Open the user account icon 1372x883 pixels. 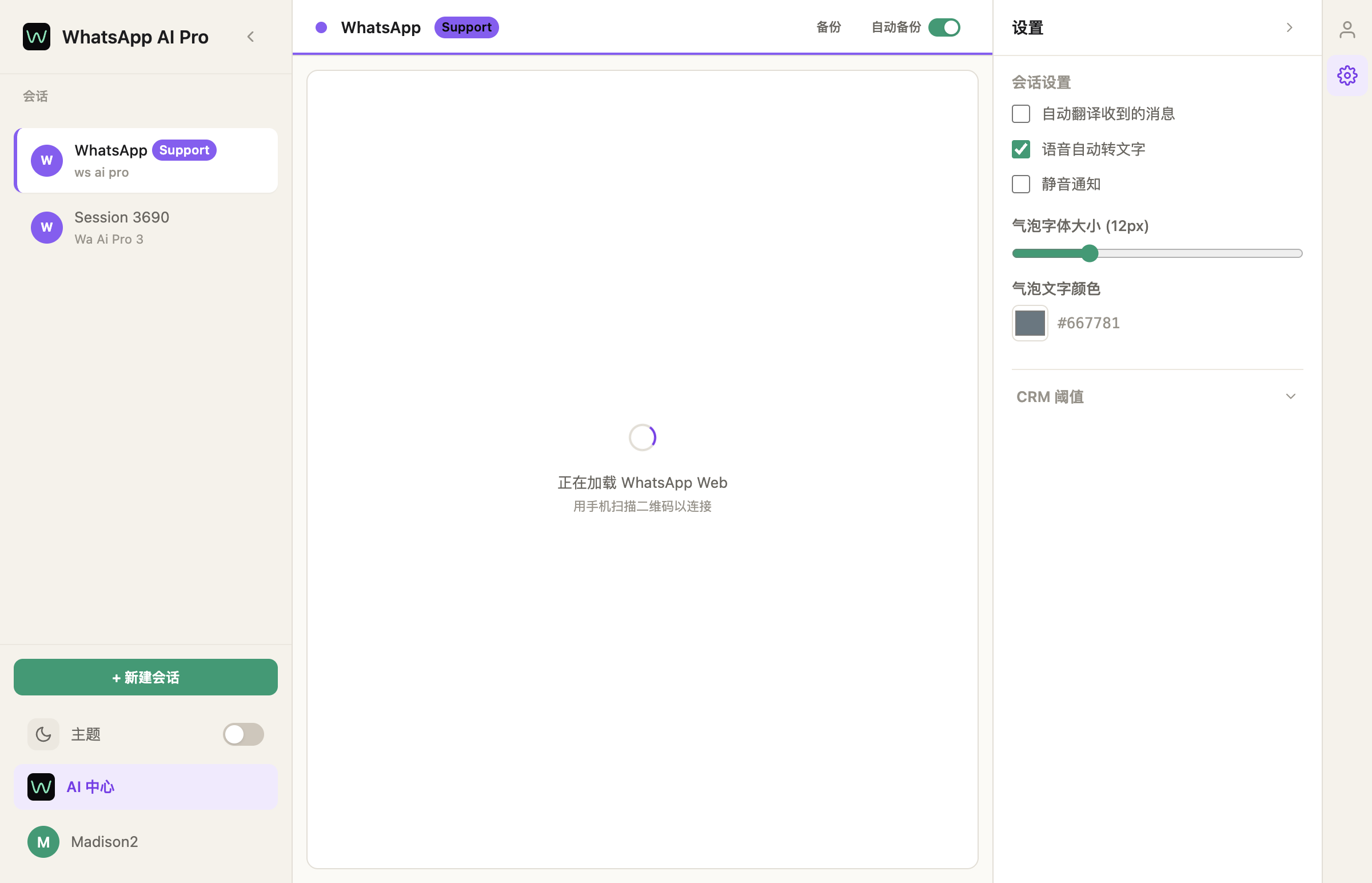1347,30
